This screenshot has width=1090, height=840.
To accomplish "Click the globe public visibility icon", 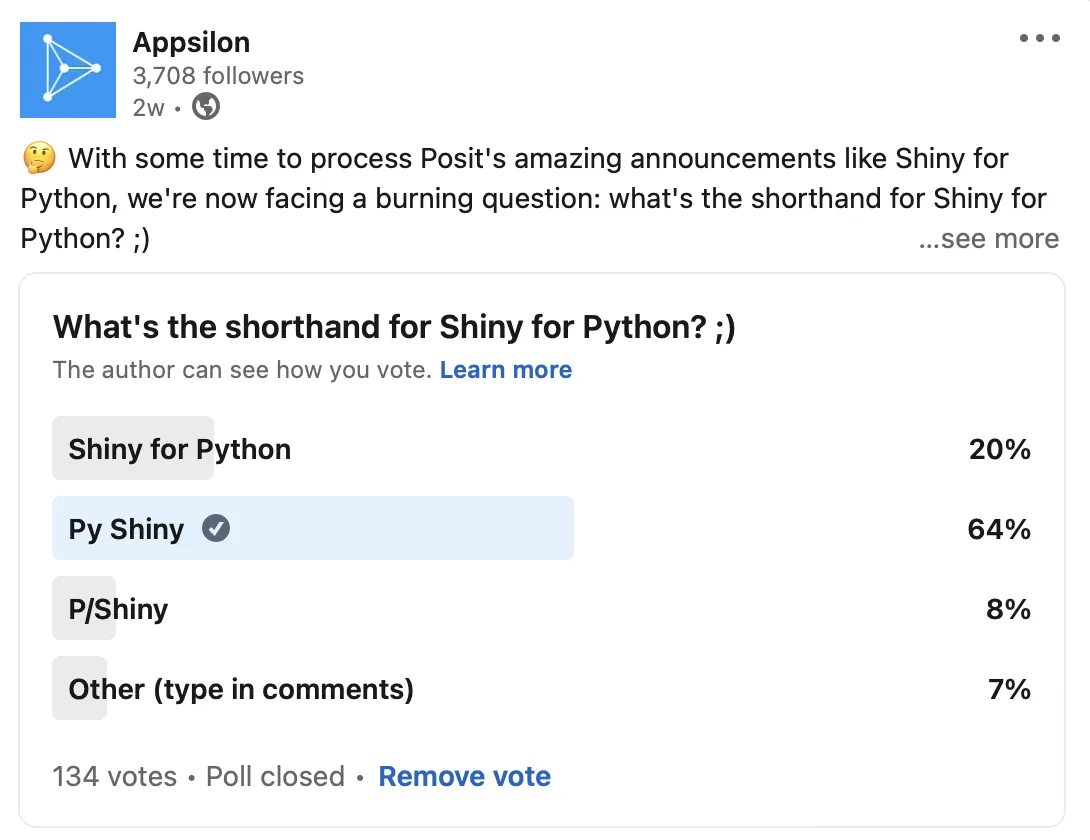I will (206, 107).
